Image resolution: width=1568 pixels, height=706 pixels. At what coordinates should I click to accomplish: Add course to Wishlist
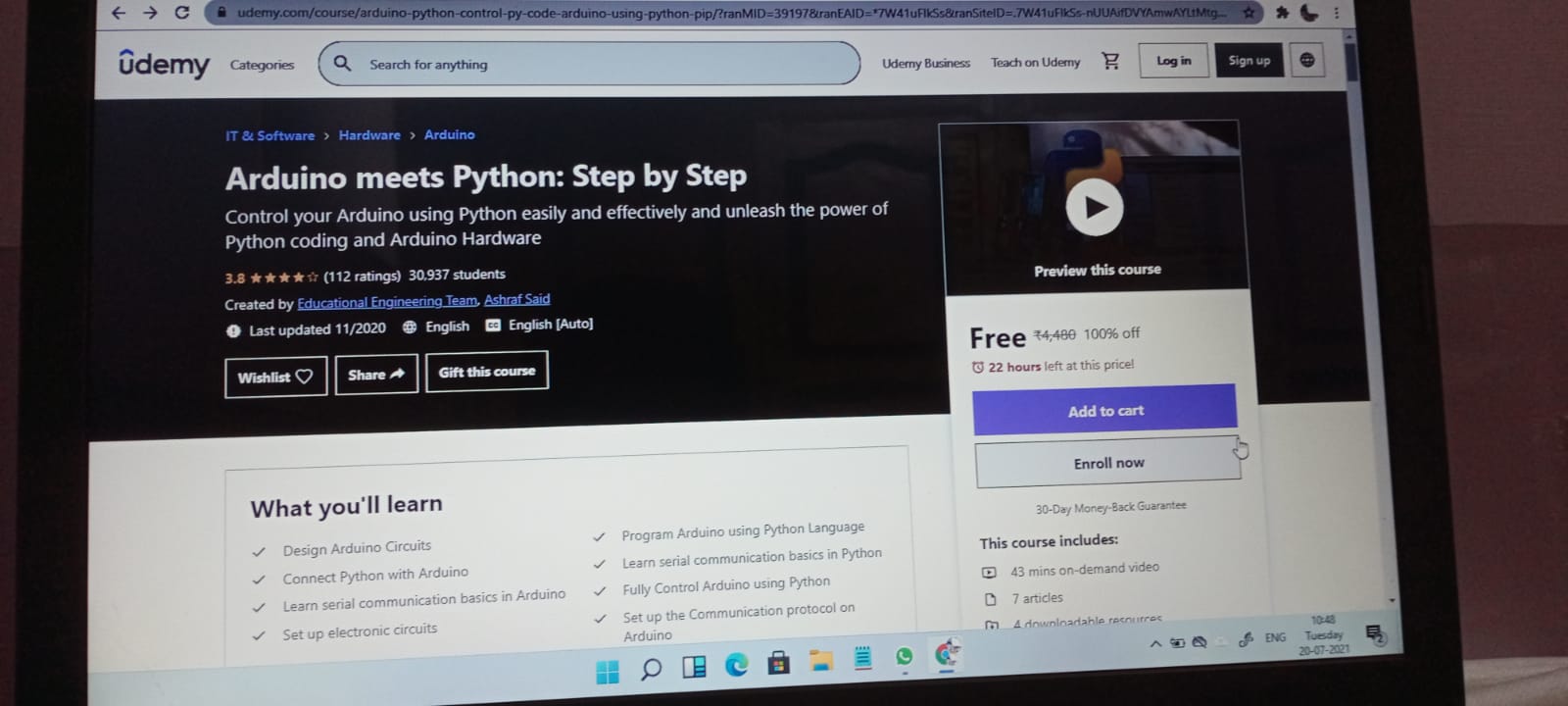pos(275,377)
